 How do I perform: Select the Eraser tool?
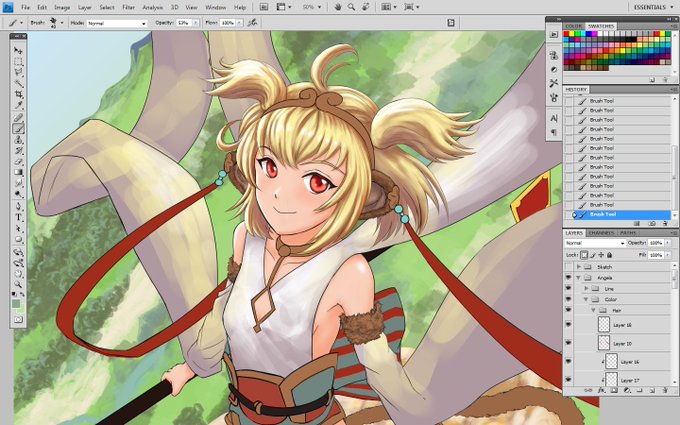click(18, 161)
